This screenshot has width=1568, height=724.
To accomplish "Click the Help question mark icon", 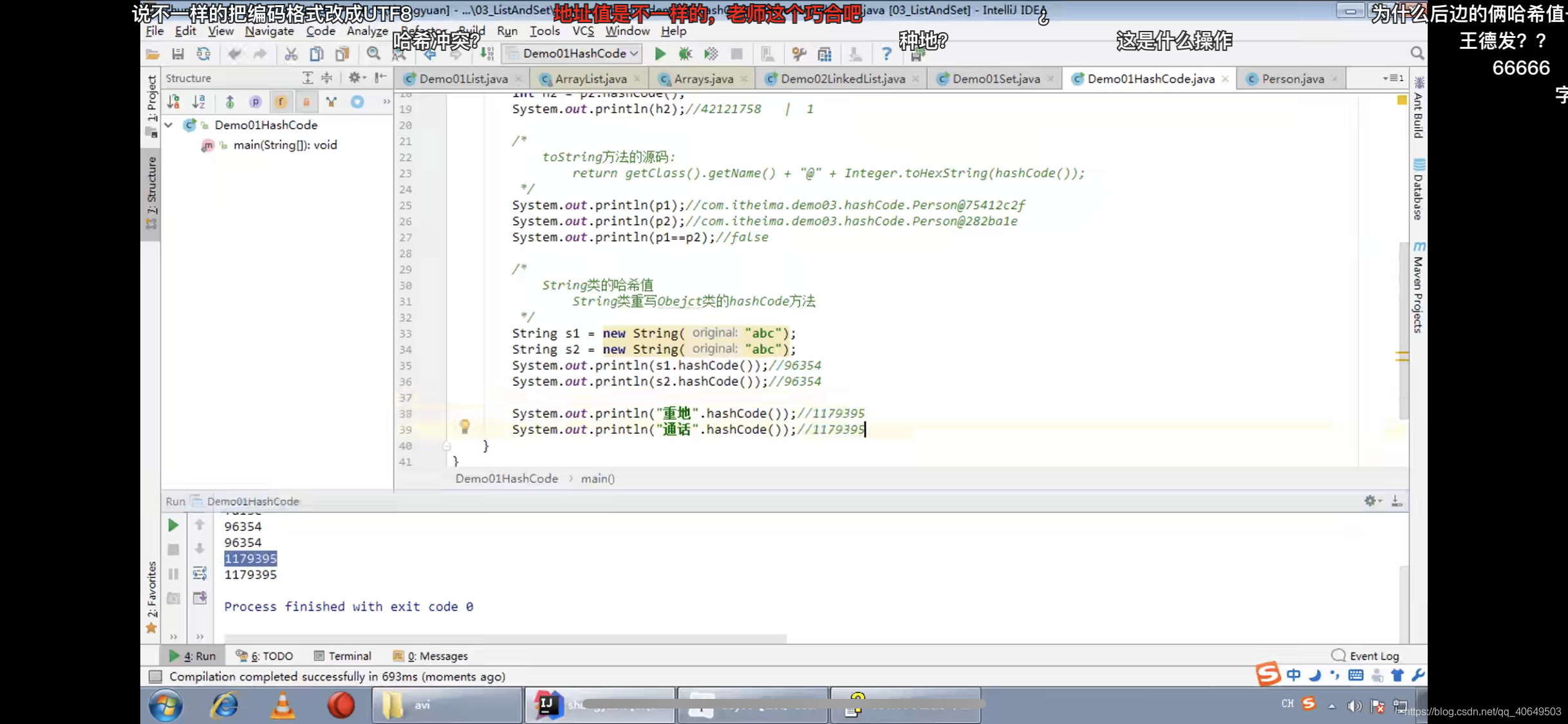I will point(886,54).
